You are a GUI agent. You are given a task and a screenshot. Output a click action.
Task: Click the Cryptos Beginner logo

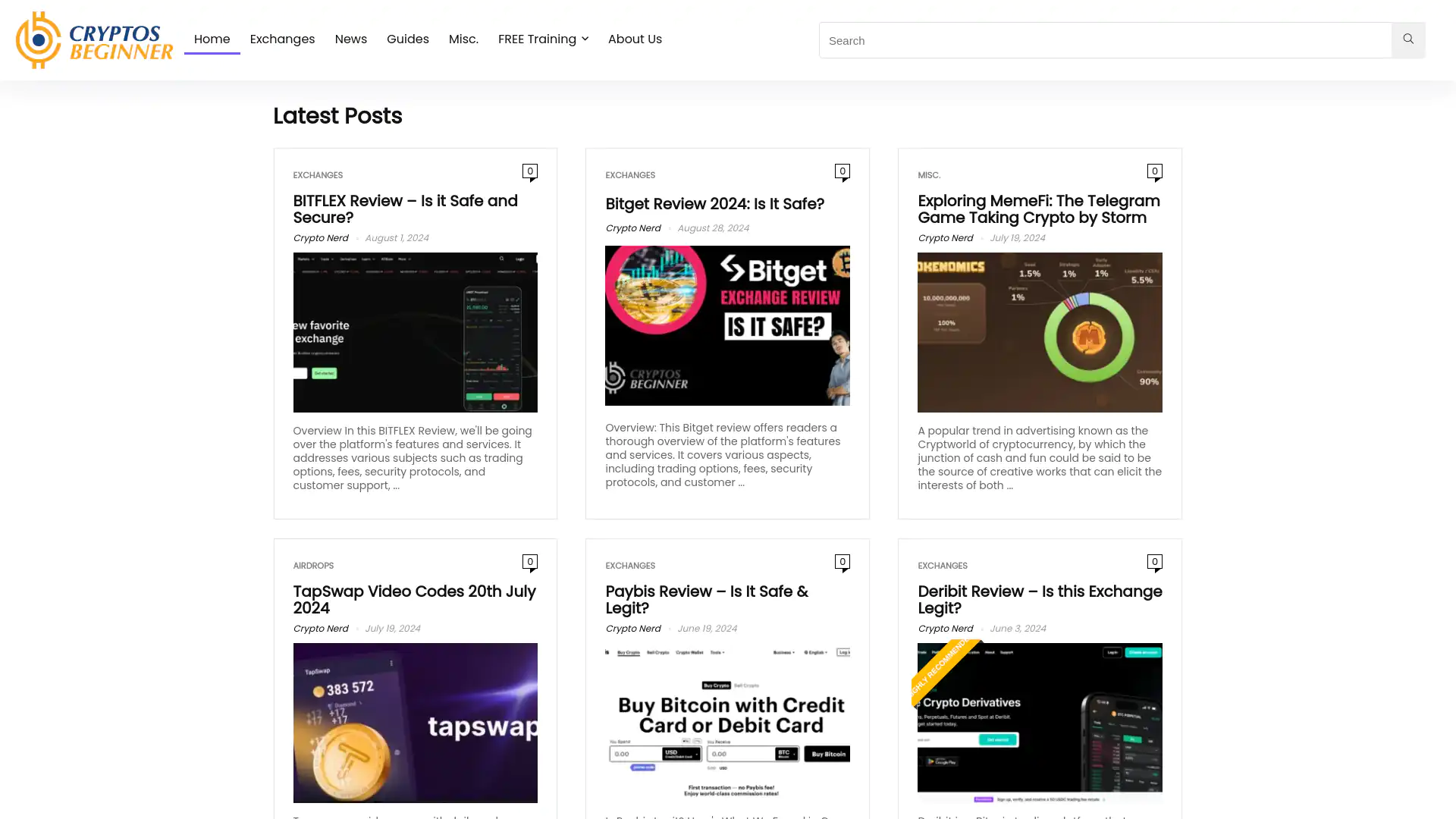[x=94, y=40]
